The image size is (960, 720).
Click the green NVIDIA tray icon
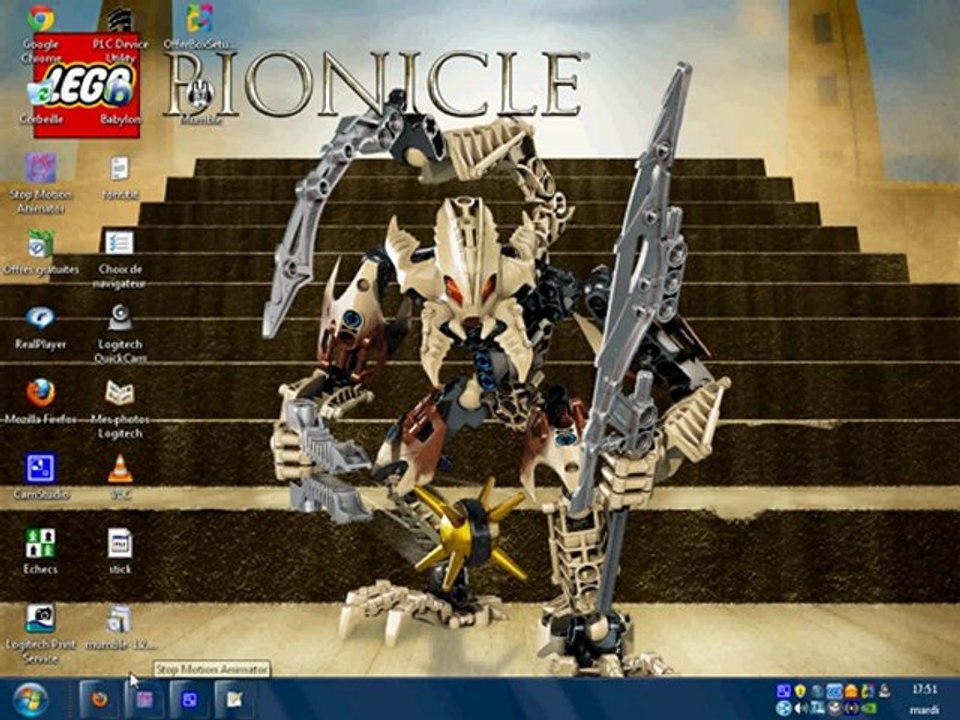point(869,708)
